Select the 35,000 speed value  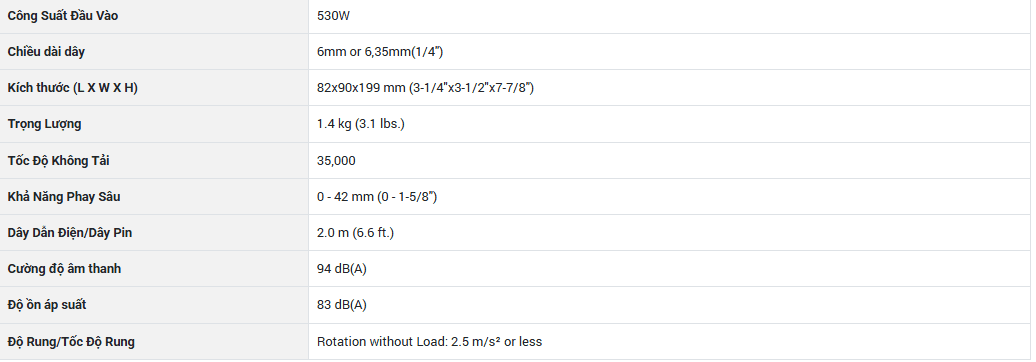tap(336, 161)
